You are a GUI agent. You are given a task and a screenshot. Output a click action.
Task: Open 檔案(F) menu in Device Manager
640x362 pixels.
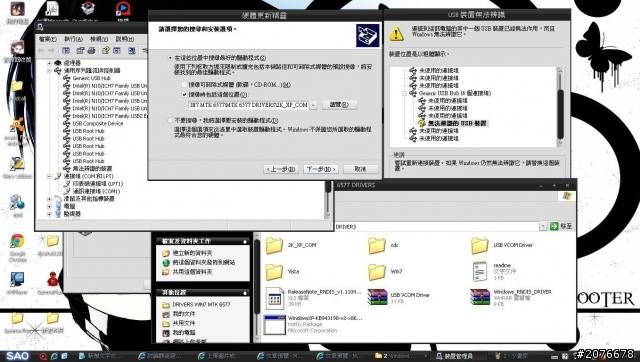[48, 39]
